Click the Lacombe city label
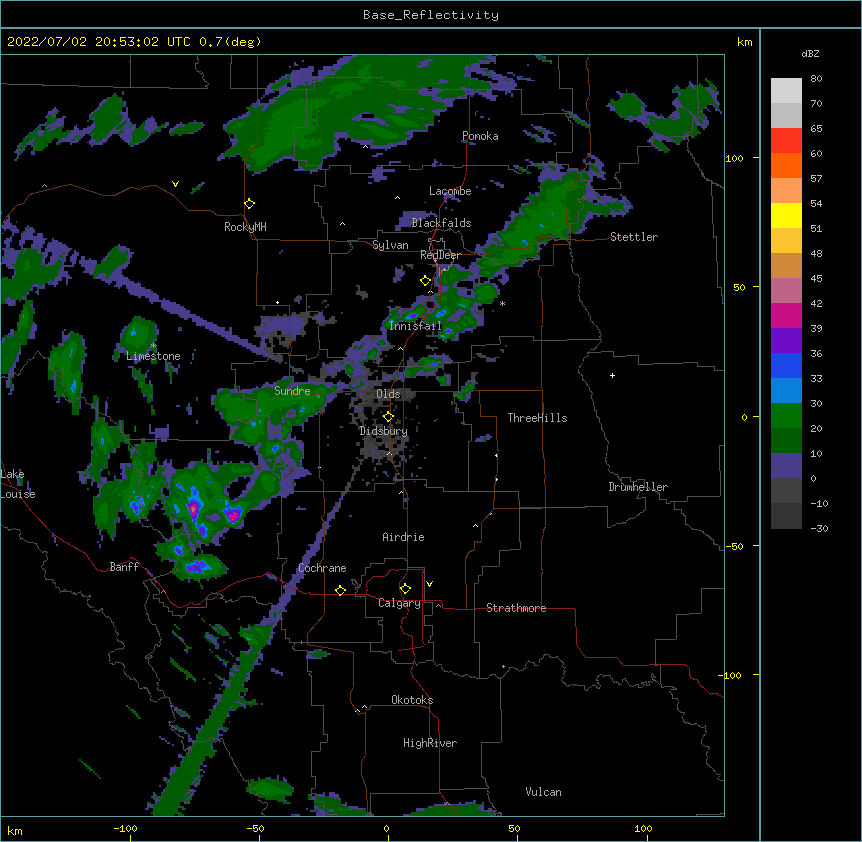Screen dimensions: 862x842 pyautogui.click(x=450, y=191)
